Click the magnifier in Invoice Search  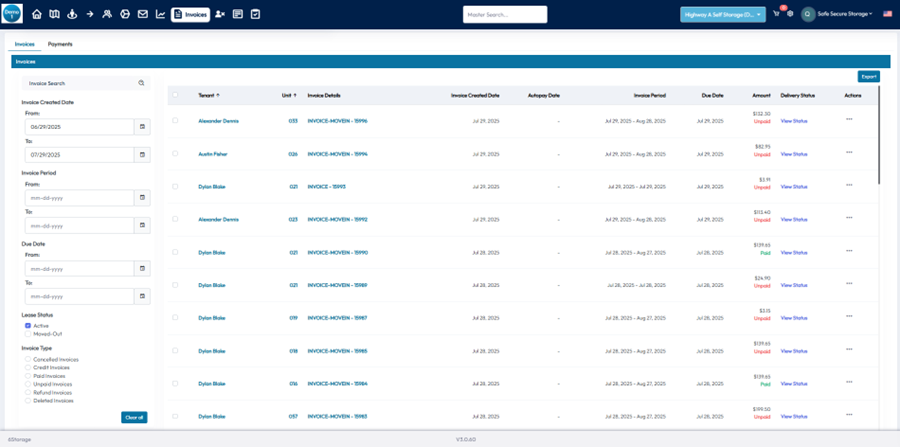click(142, 84)
